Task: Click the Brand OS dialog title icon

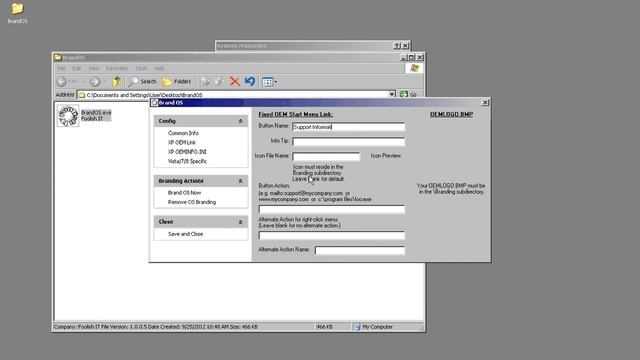Action: tap(154, 102)
